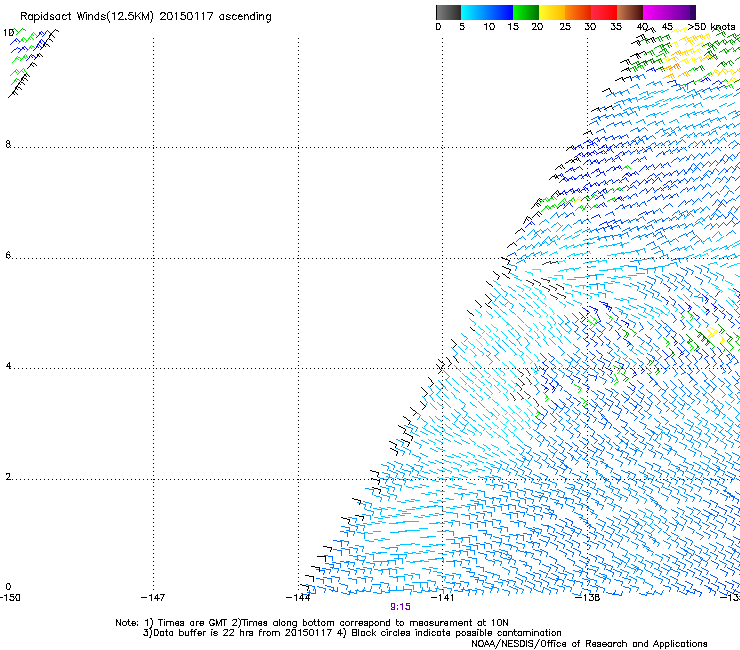Click the latitude label 4
Image resolution: width=740 pixels, height=650 pixels.
[x=8, y=366]
